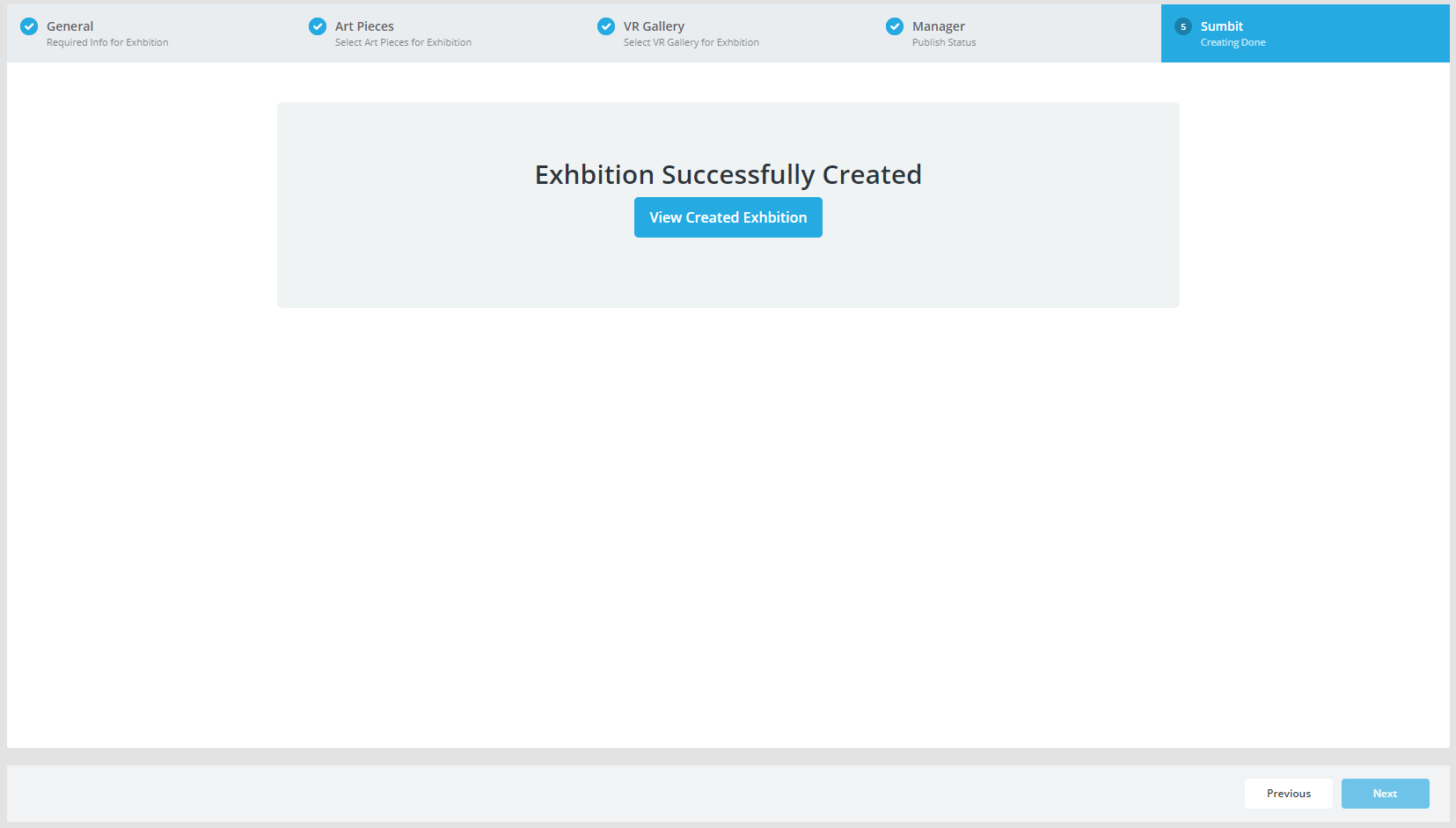Image resolution: width=1456 pixels, height=828 pixels.
Task: Click the 'Publish Status' subtitle
Action: point(944,42)
